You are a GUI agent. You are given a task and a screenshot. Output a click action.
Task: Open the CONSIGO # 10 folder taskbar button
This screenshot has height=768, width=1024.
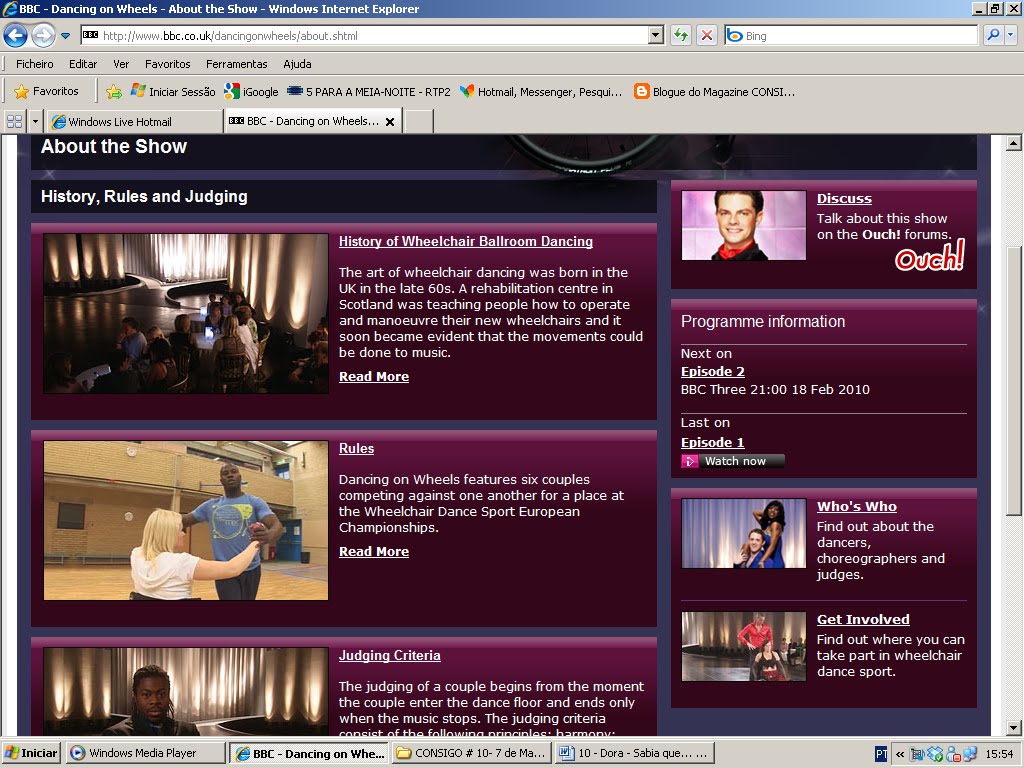(x=472, y=753)
